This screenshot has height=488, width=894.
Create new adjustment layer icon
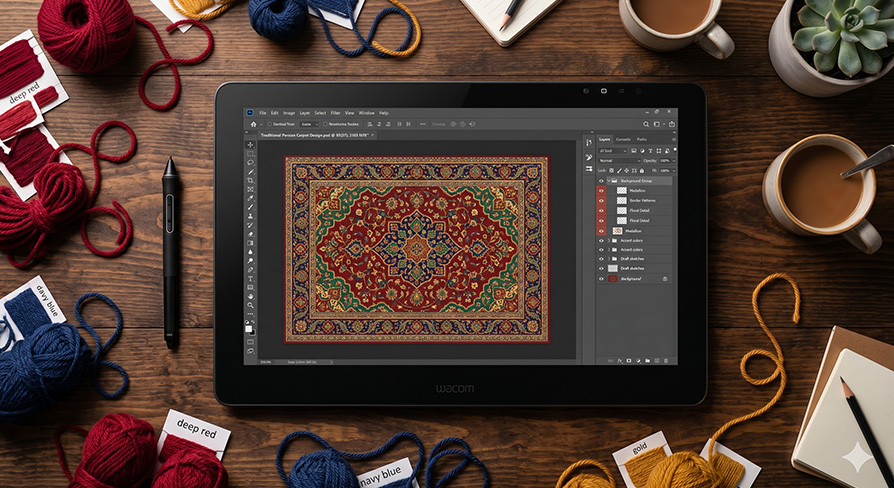638,360
